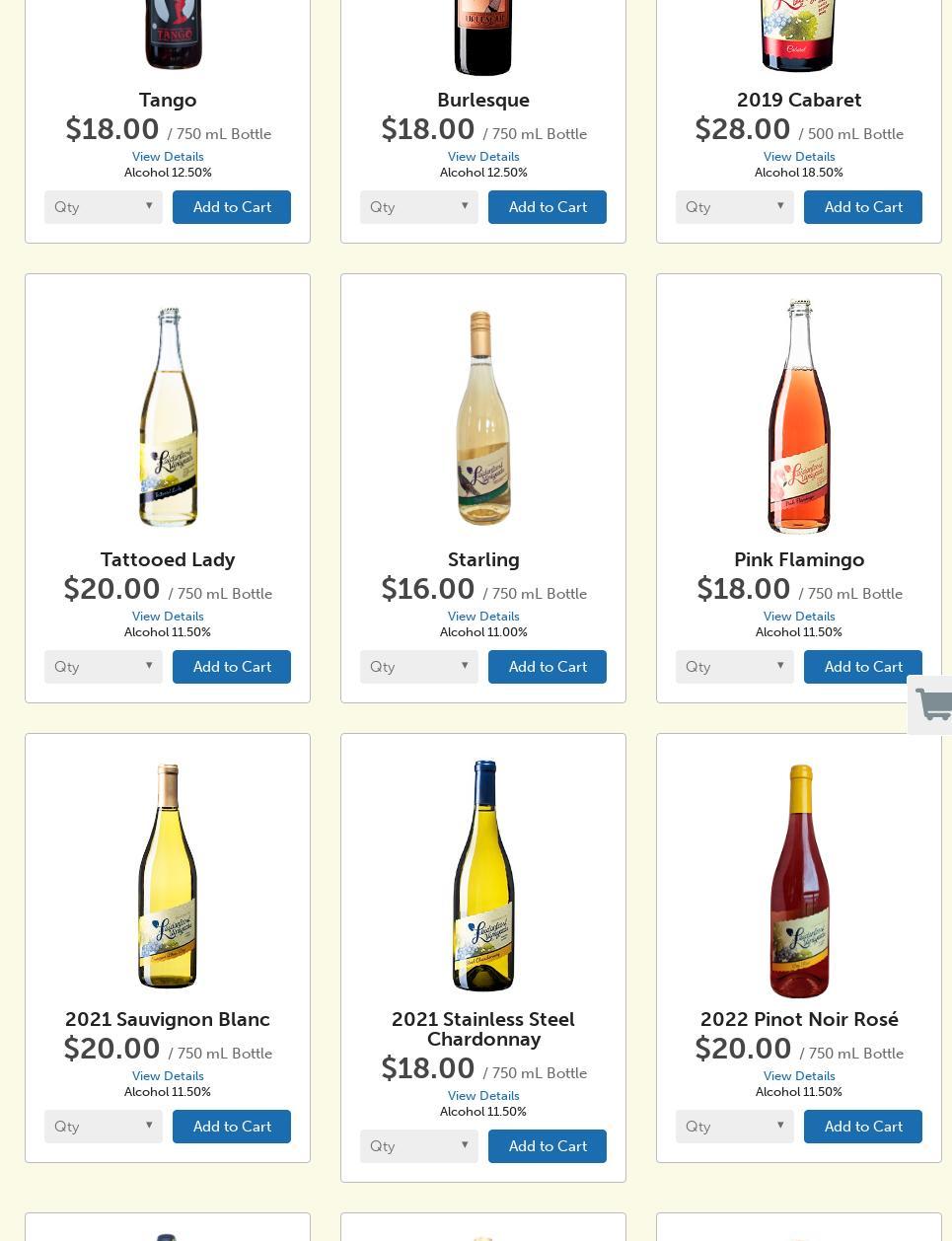952x1241 pixels.
Task: Open the Qty dropdown for Tango
Action: pos(104,207)
